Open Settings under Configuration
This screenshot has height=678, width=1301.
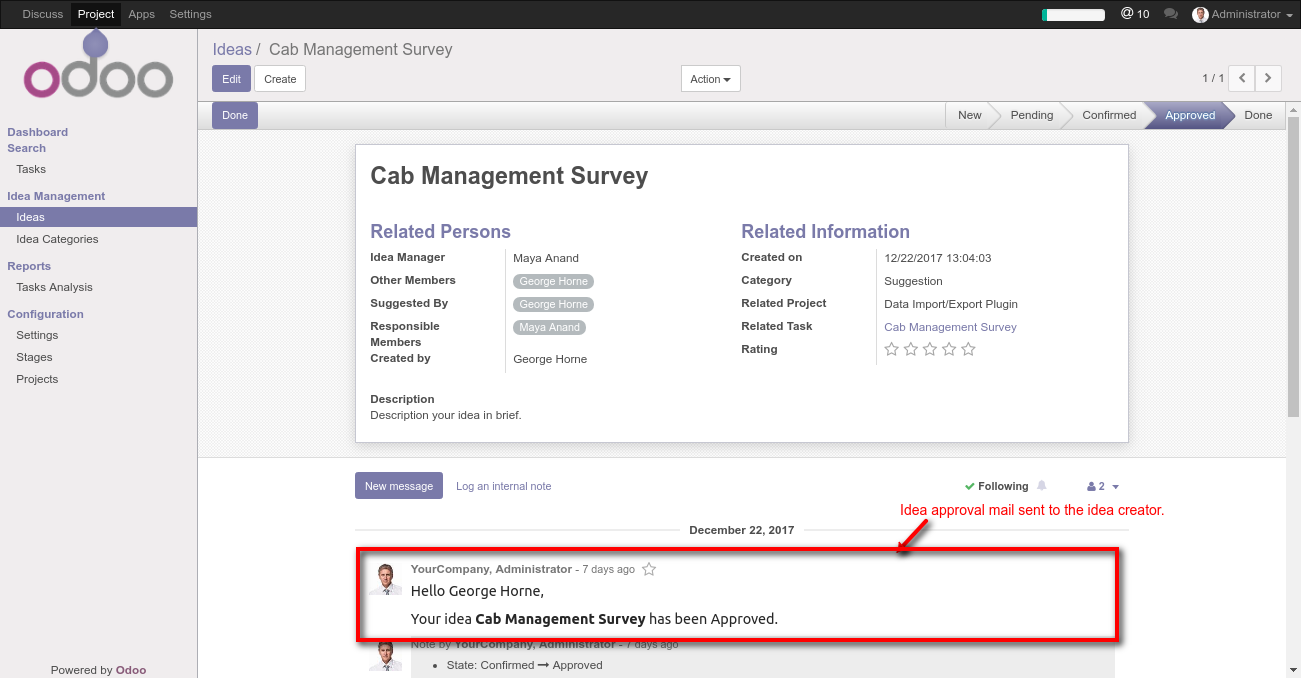point(37,335)
